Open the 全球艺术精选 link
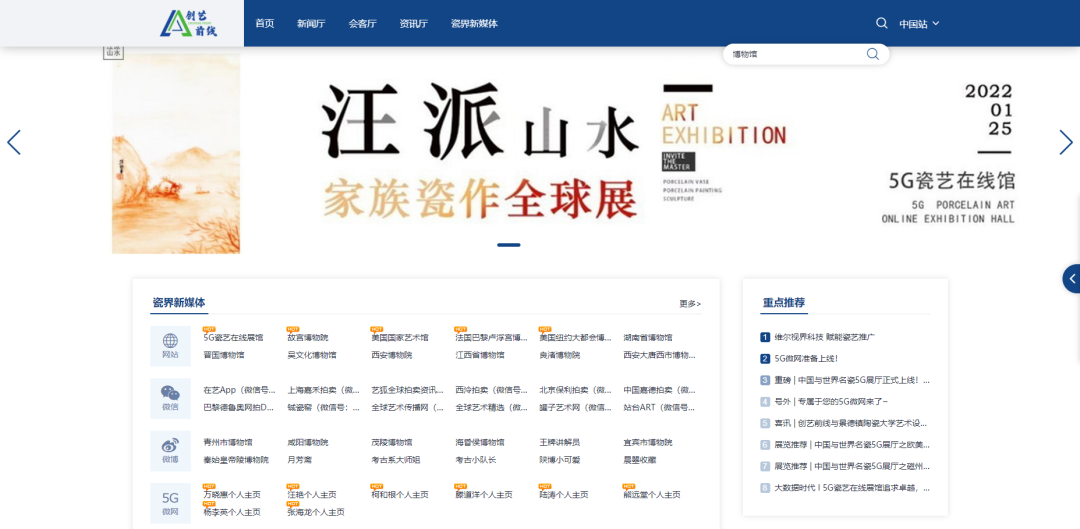This screenshot has width=1080, height=529. [491, 408]
